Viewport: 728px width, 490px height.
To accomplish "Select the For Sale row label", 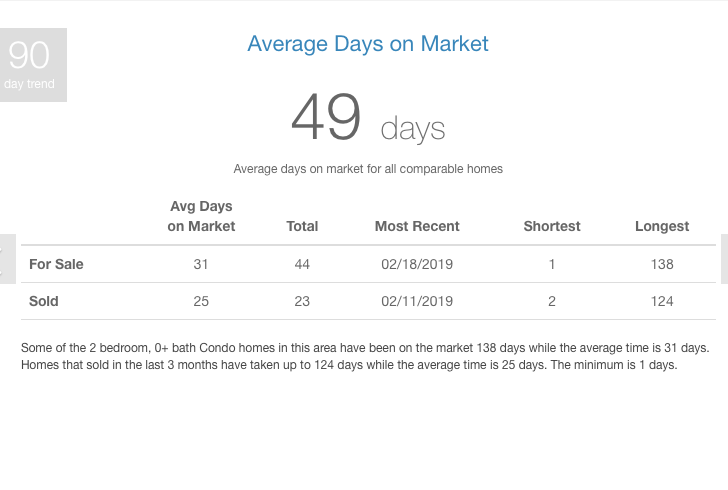I will pyautogui.click(x=56, y=264).
